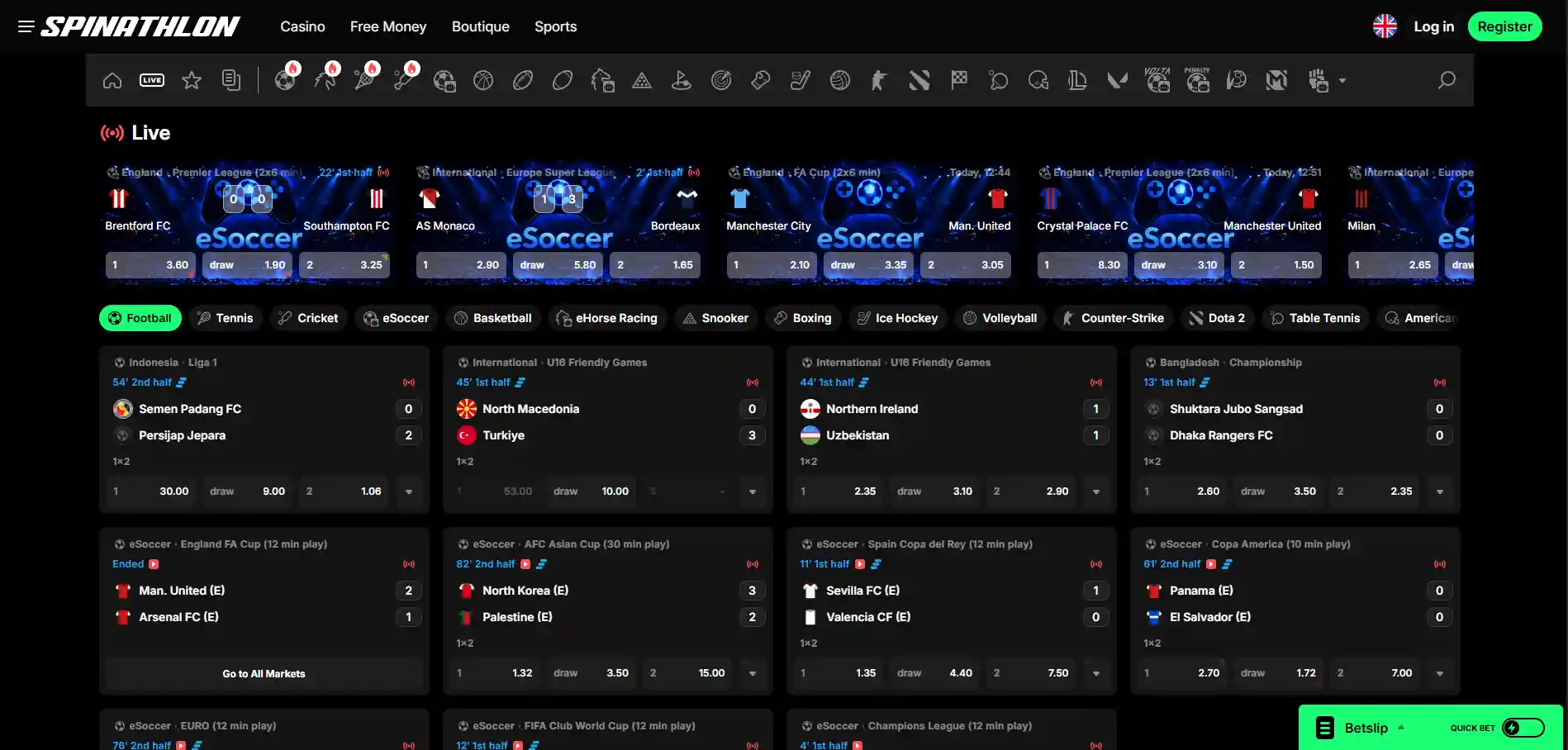
Task: Change language using the UK flag
Action: click(1385, 26)
